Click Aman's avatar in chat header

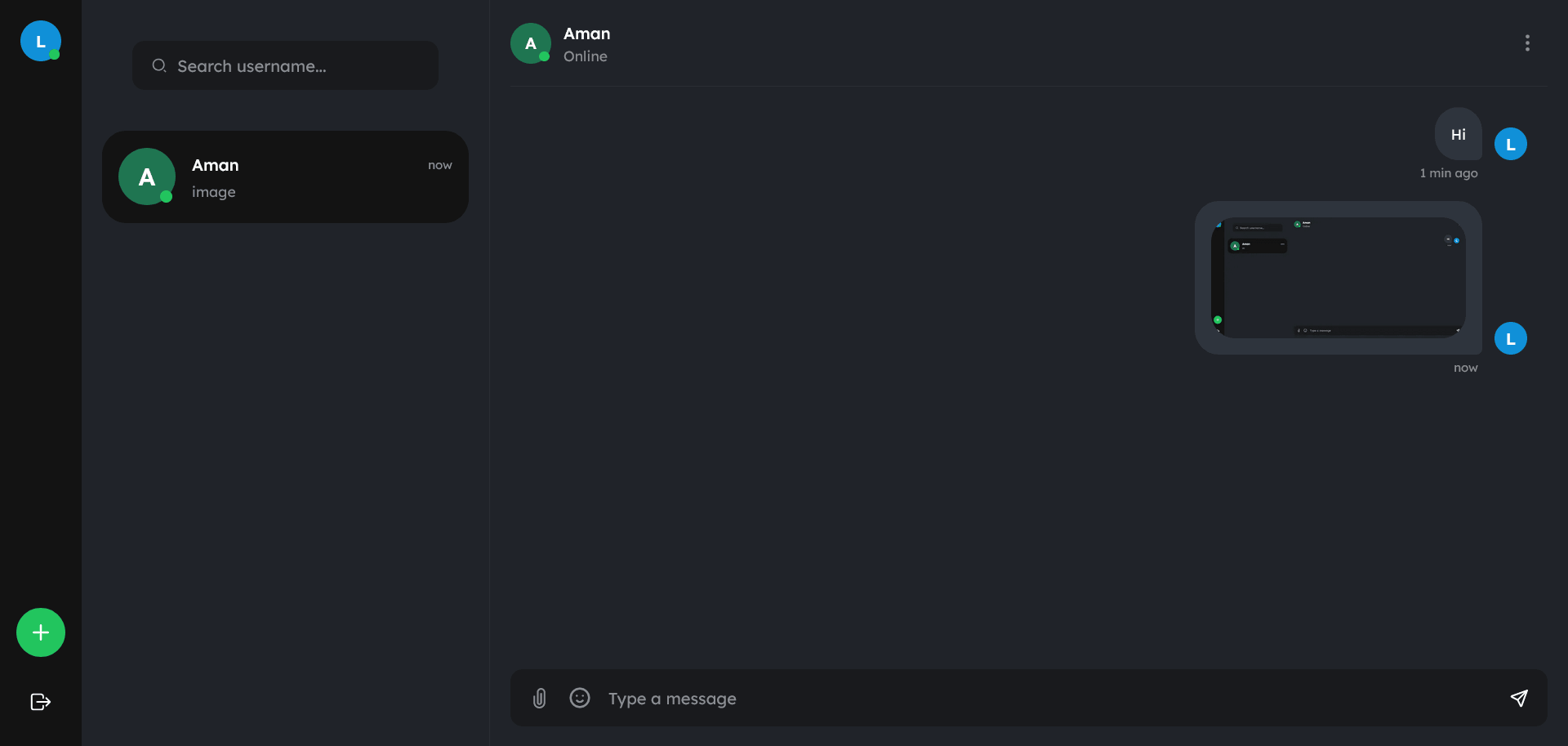tap(531, 43)
